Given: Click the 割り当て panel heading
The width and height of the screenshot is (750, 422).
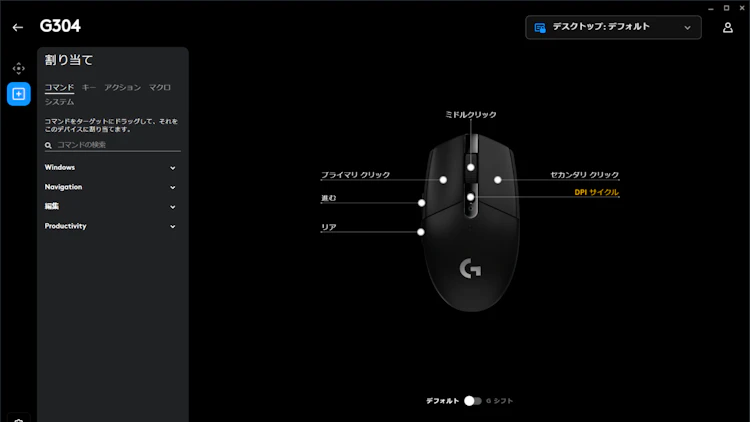Looking at the screenshot, I should [x=69, y=60].
